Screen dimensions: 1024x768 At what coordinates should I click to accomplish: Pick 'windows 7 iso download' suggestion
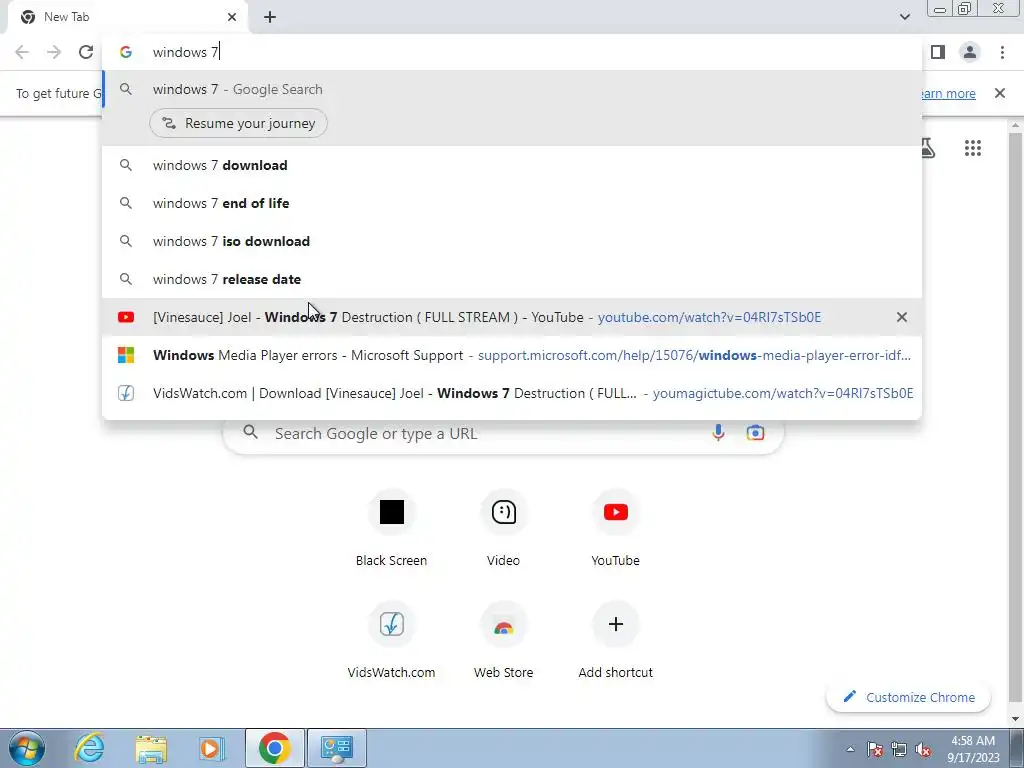click(x=512, y=241)
